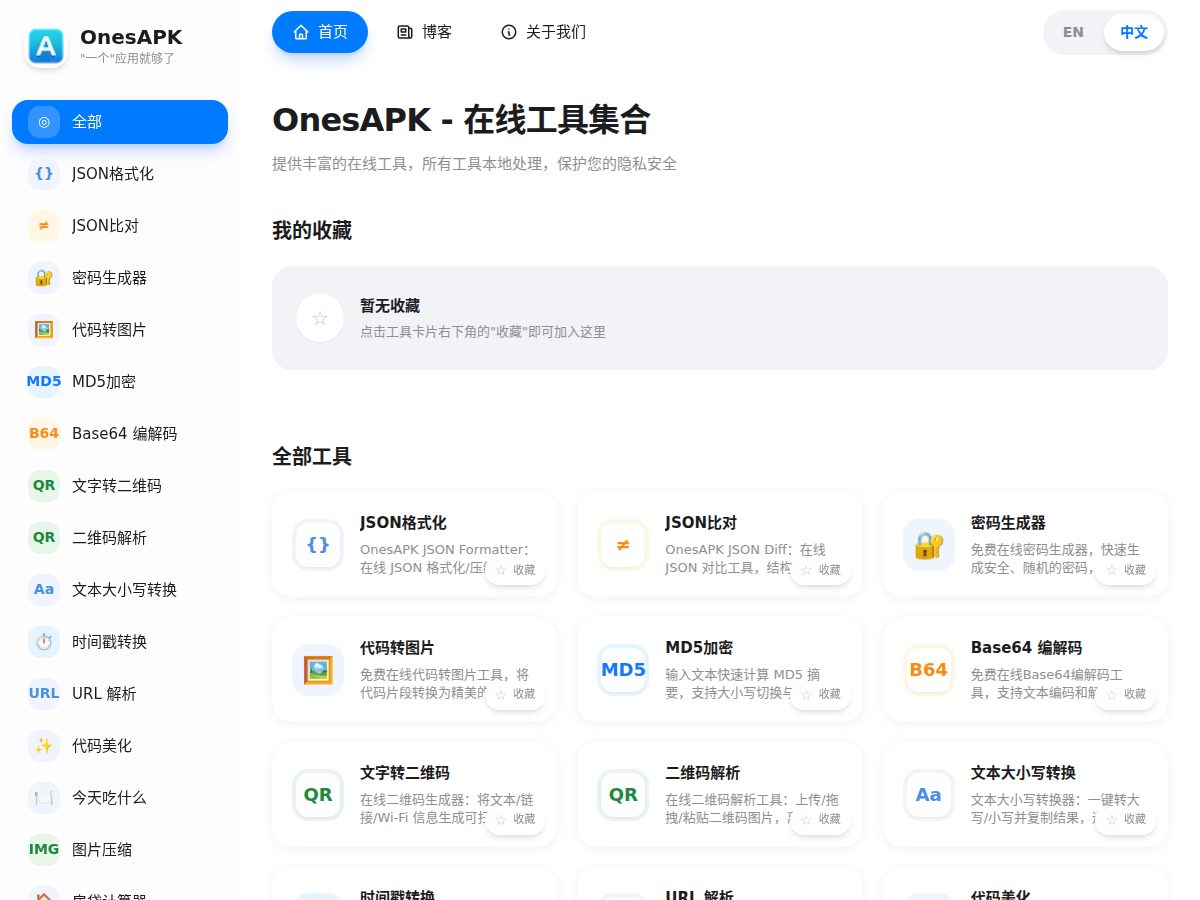Switch language to 中文
Screen dimensions: 1200x900
click(x=1134, y=32)
